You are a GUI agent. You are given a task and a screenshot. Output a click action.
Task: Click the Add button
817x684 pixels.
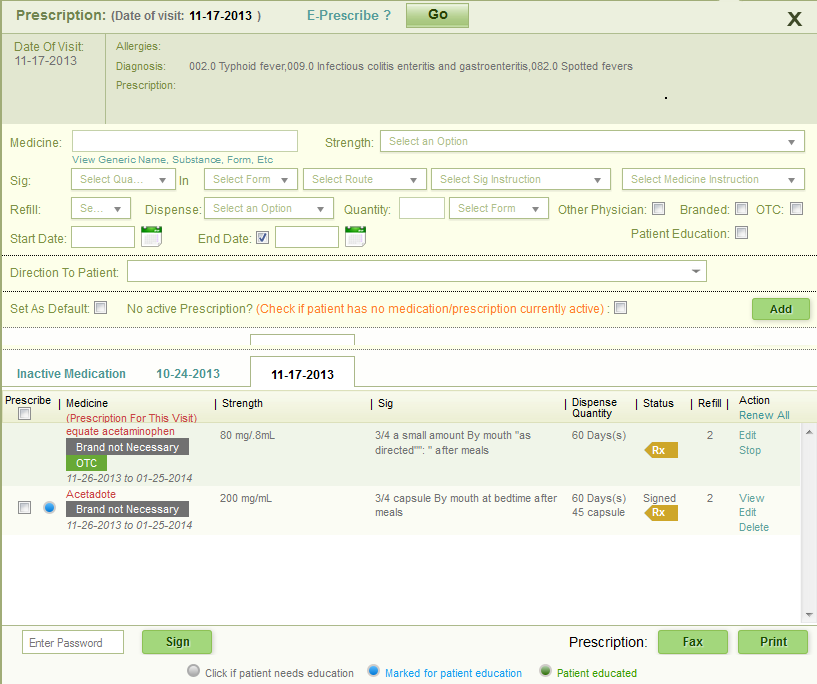(781, 309)
